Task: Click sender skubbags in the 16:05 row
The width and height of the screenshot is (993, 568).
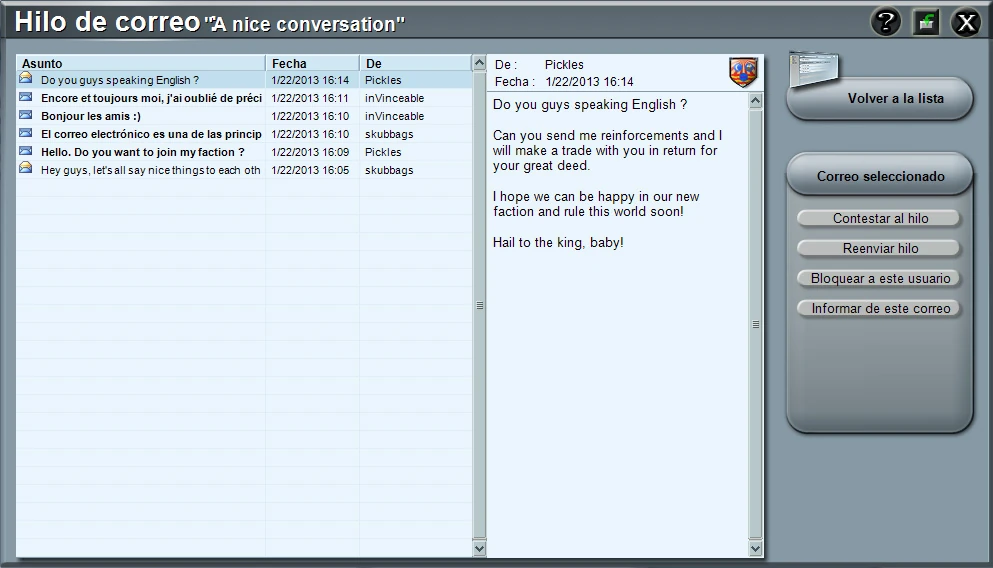Action: click(389, 170)
